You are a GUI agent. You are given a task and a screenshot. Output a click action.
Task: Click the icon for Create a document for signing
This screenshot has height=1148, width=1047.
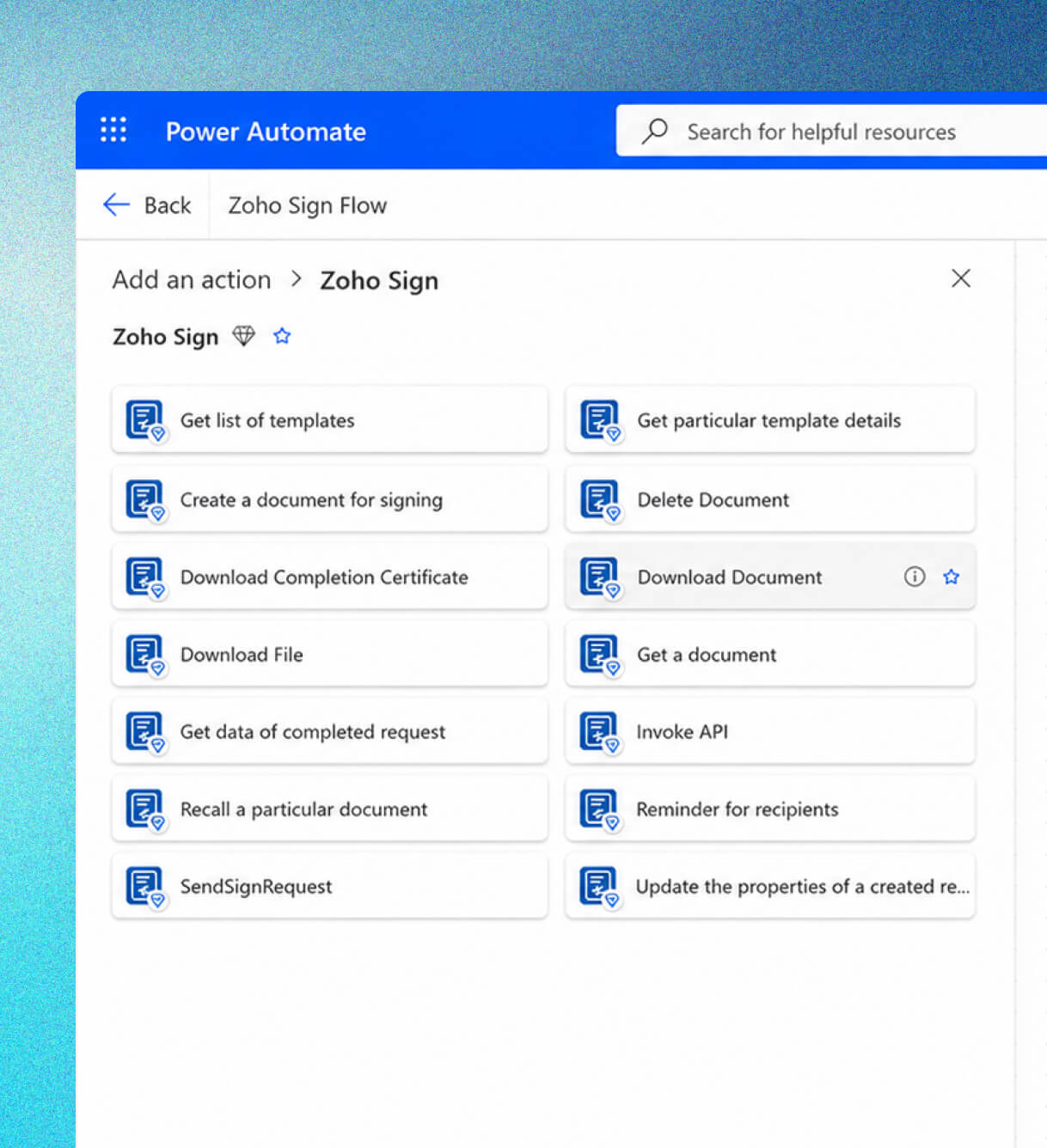tap(145, 500)
